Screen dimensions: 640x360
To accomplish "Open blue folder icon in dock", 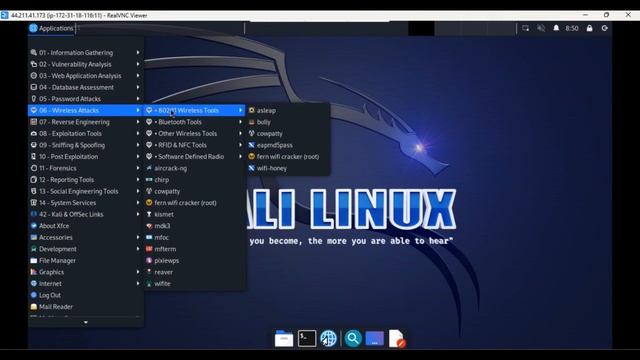I will pos(375,338).
